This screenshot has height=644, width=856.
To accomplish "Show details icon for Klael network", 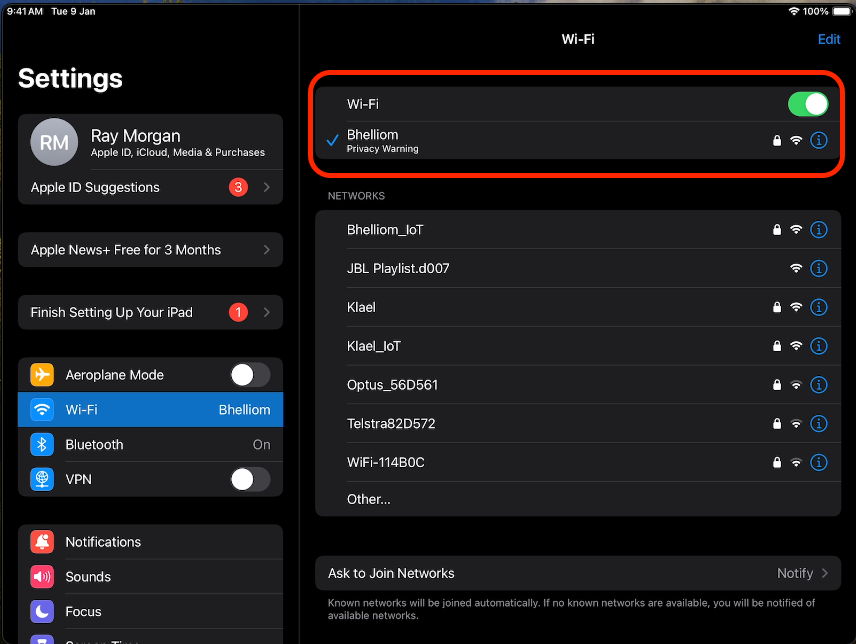I will 819,308.
